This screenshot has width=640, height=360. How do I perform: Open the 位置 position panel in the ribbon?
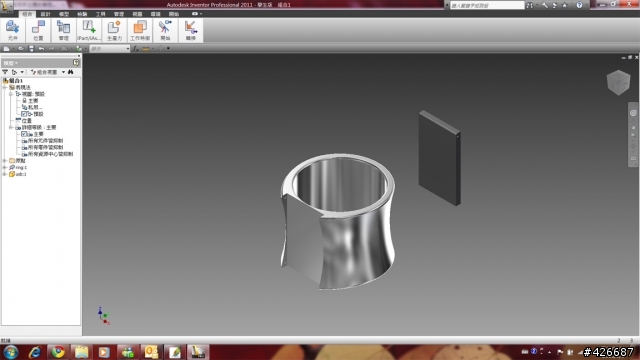coord(38,30)
